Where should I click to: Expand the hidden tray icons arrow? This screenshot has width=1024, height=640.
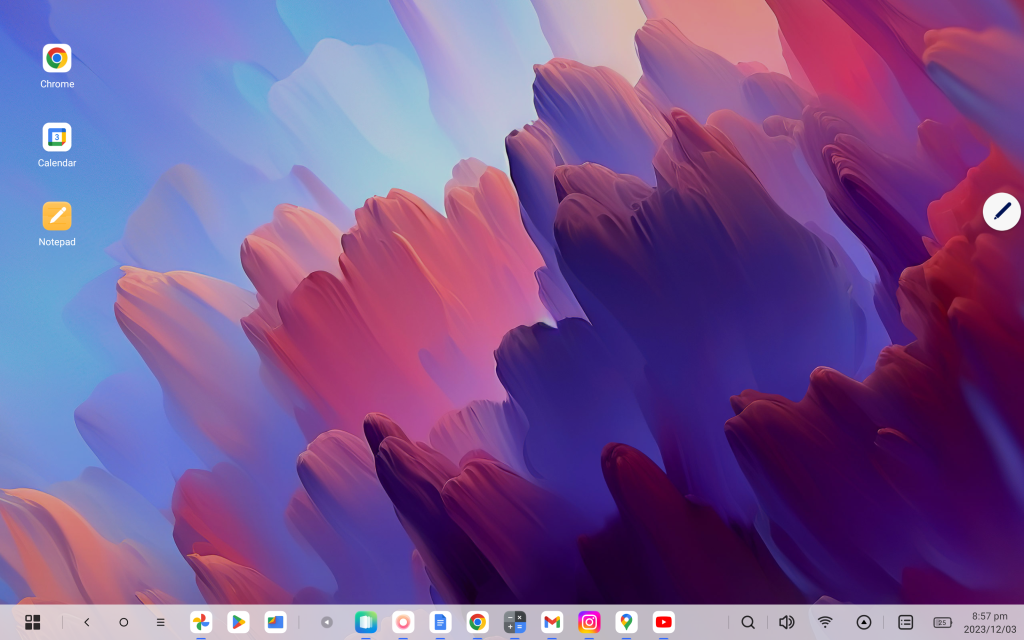point(864,622)
